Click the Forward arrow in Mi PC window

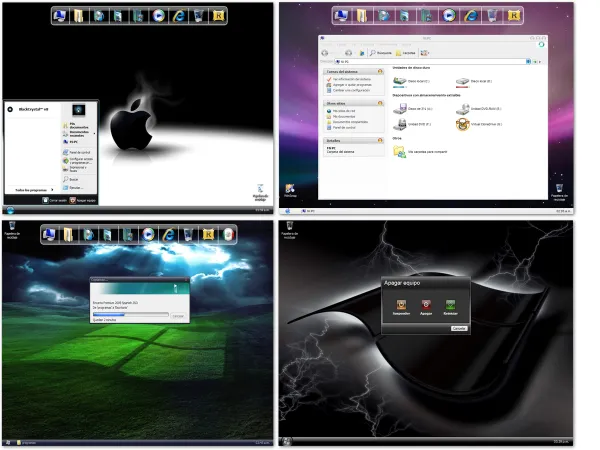pos(348,53)
